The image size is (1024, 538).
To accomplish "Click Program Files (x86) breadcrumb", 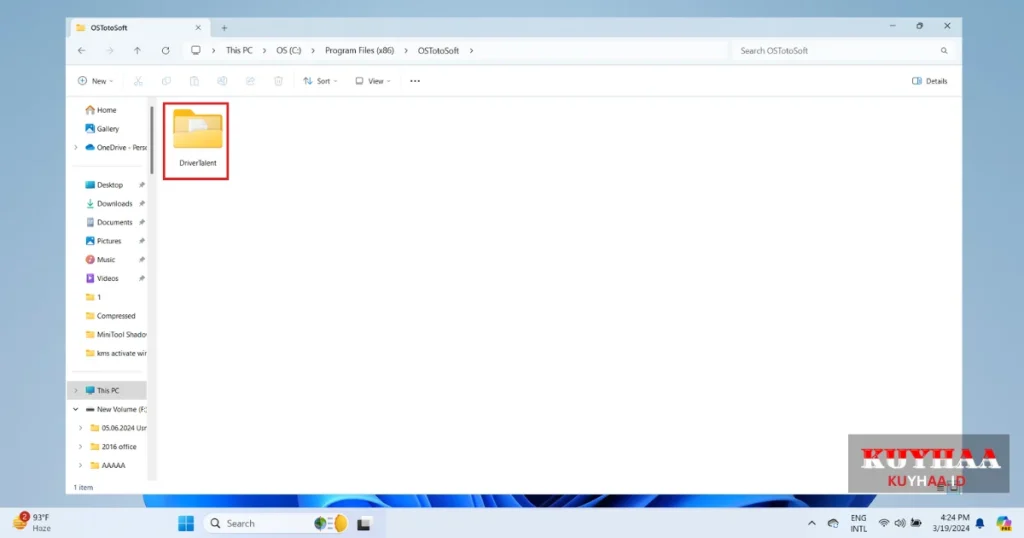I will point(359,50).
